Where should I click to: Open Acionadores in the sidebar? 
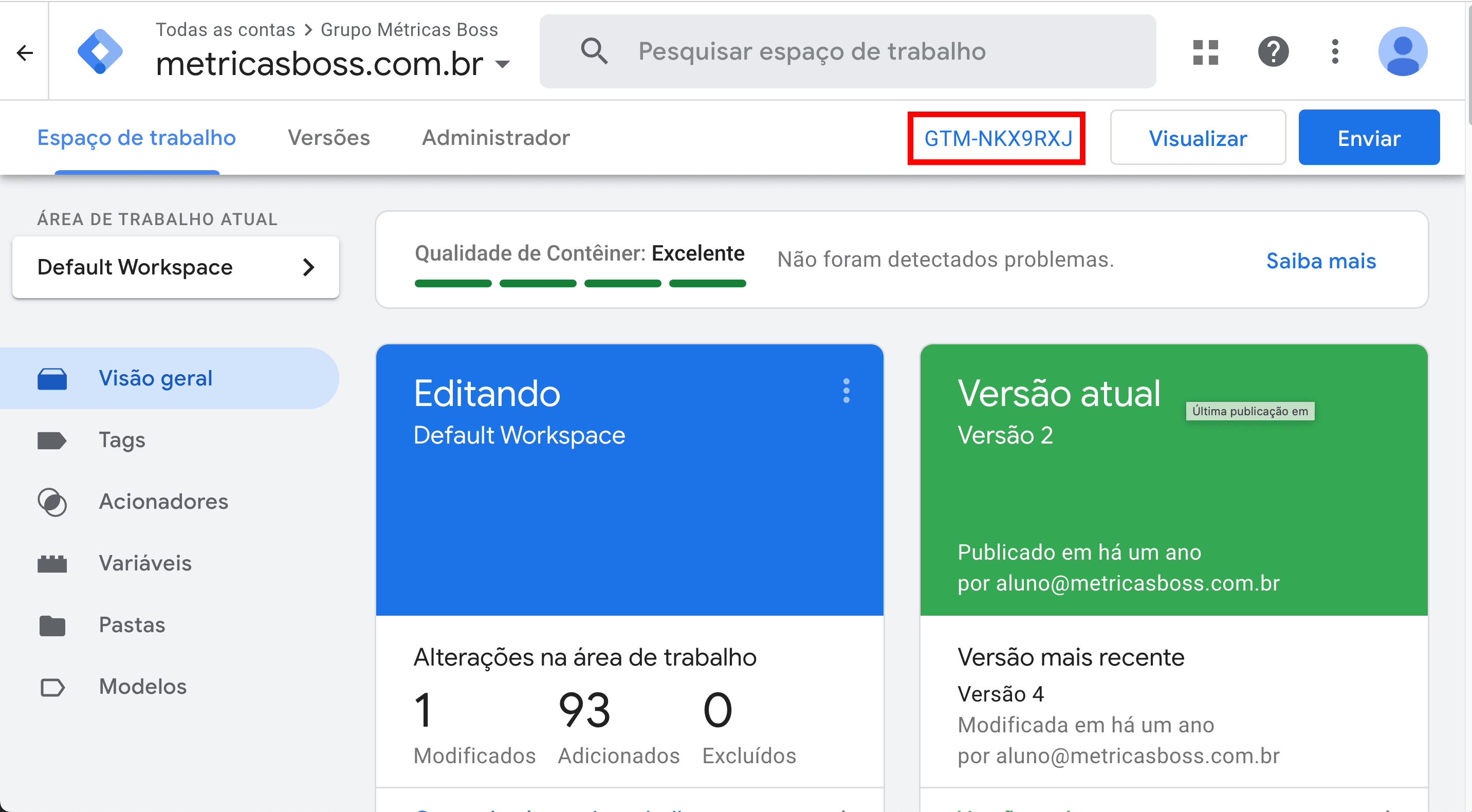[x=163, y=502]
